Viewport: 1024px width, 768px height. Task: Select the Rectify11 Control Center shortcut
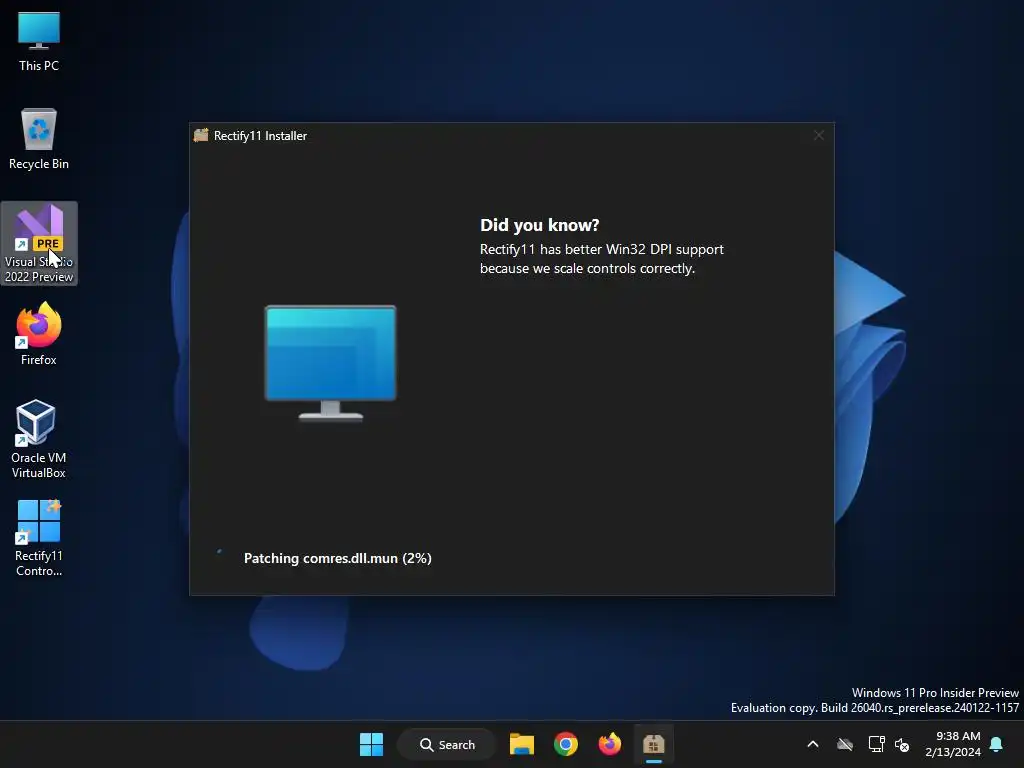point(39,538)
